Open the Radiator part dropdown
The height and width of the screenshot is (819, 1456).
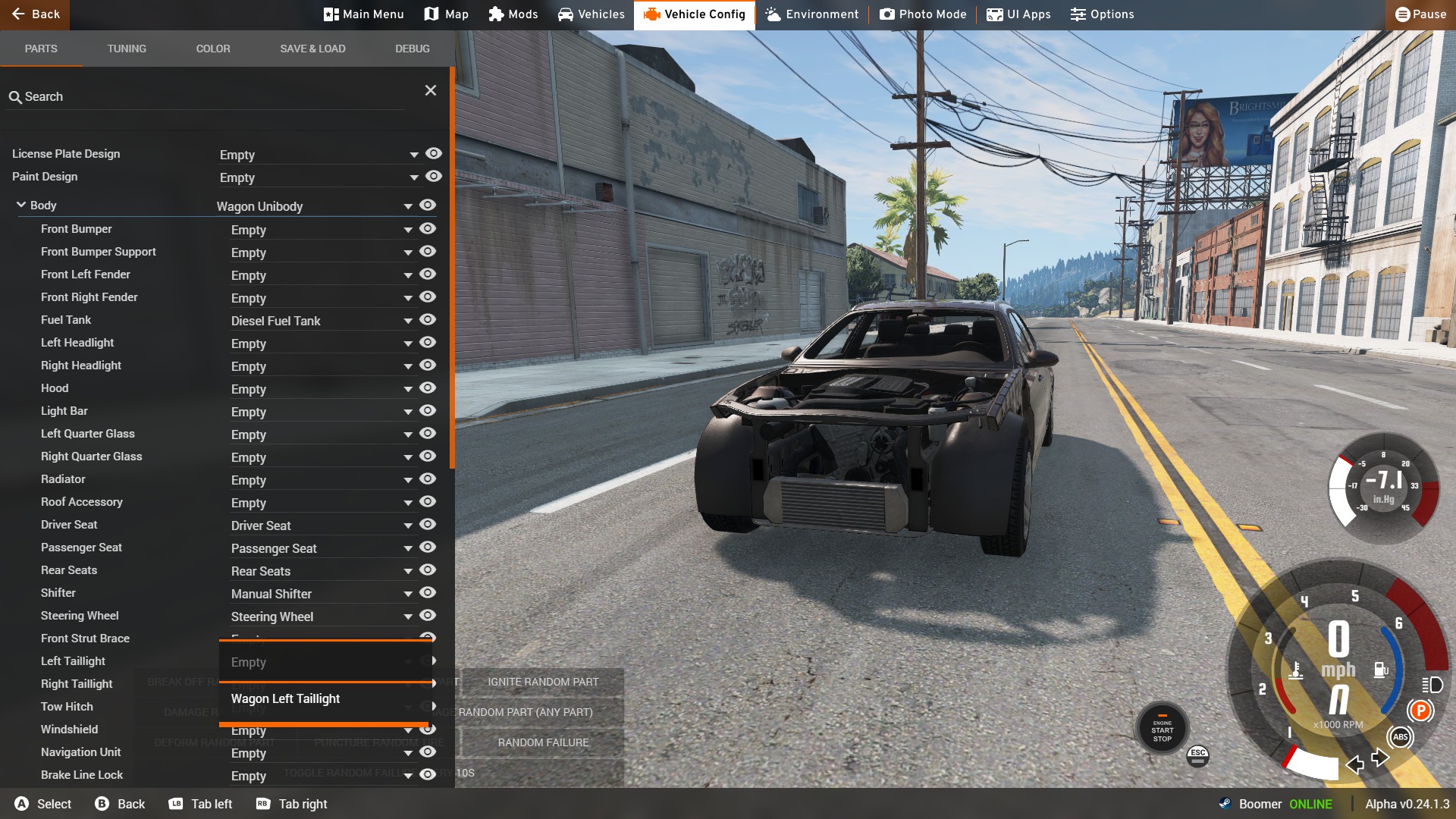[x=408, y=480]
